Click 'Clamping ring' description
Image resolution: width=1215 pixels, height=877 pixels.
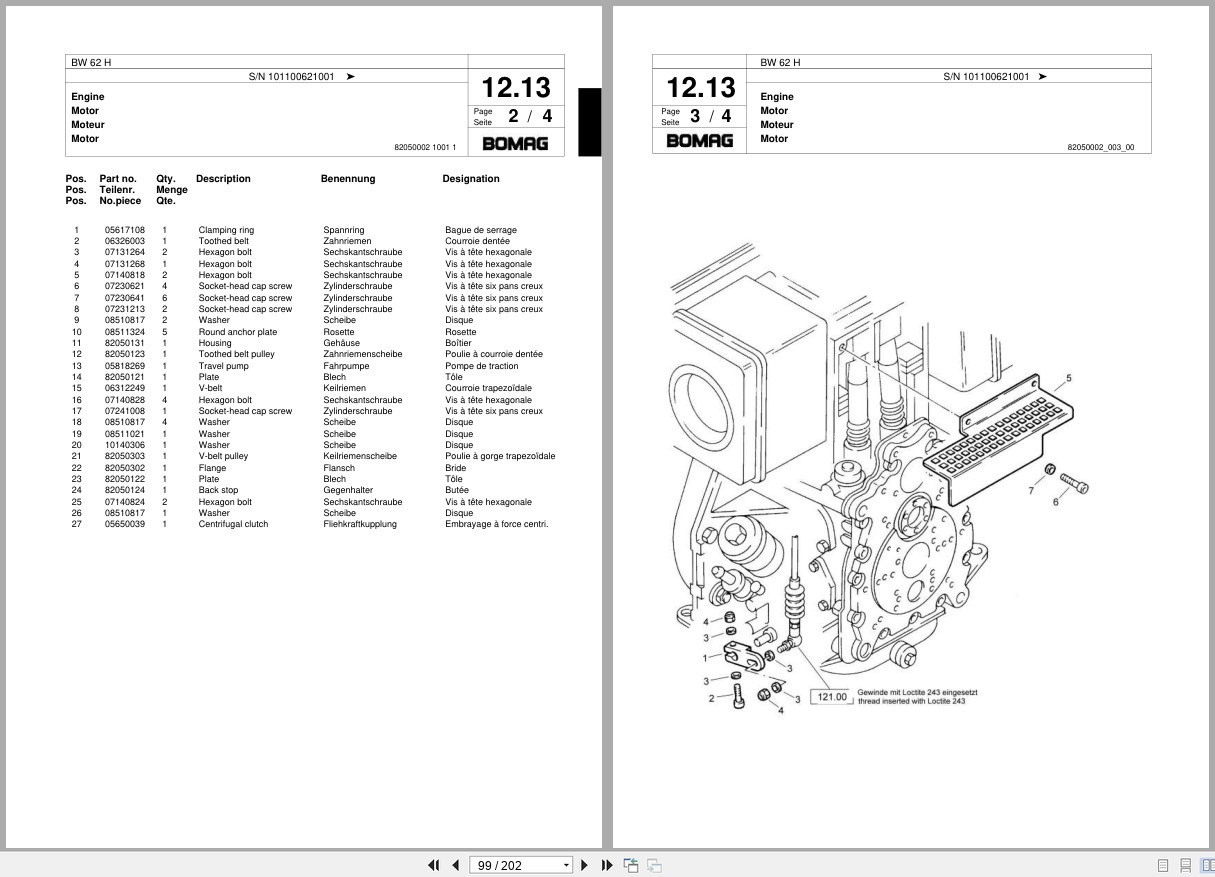pyautogui.click(x=226, y=230)
